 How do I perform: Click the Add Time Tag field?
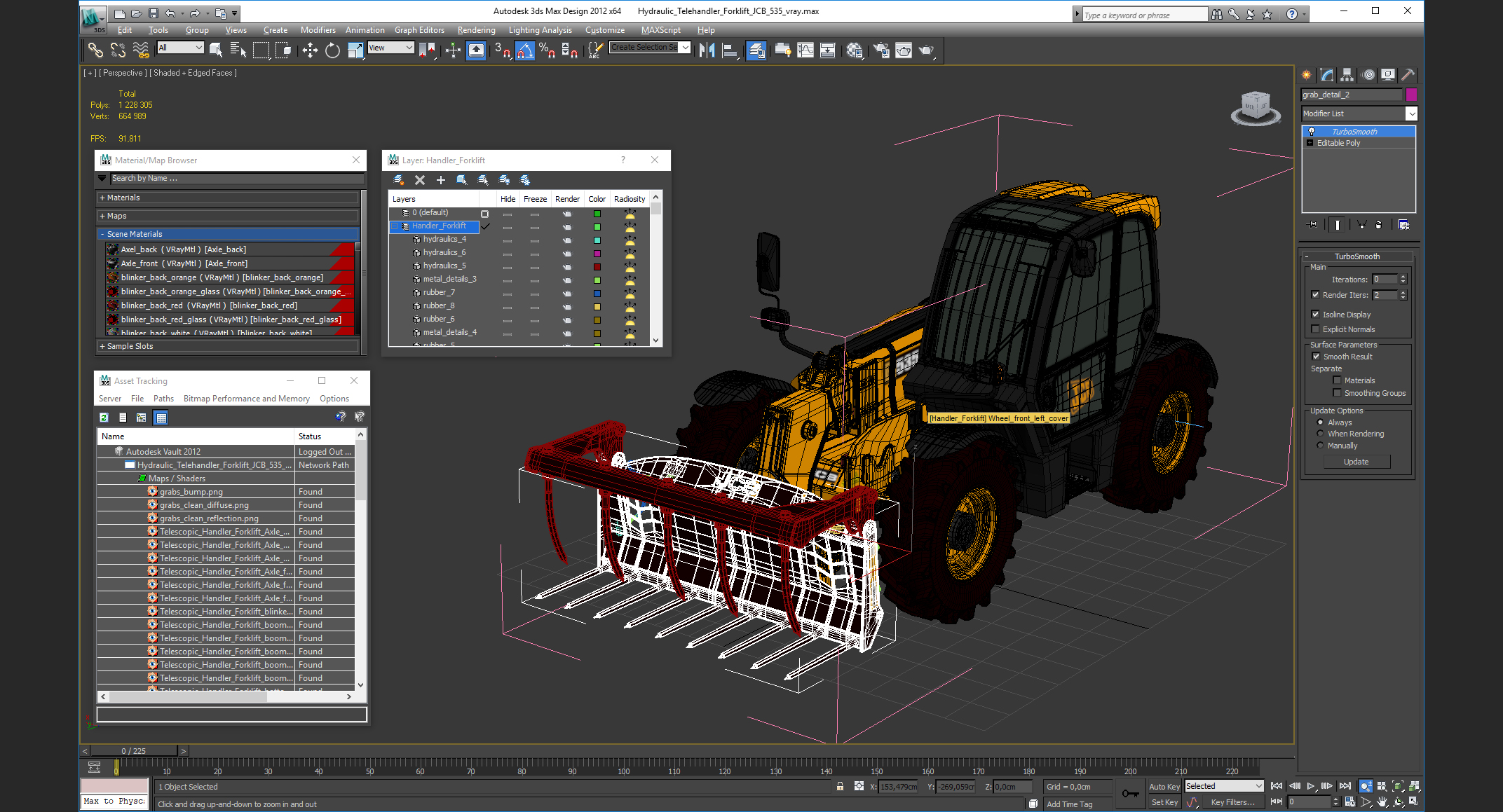(x=1076, y=804)
